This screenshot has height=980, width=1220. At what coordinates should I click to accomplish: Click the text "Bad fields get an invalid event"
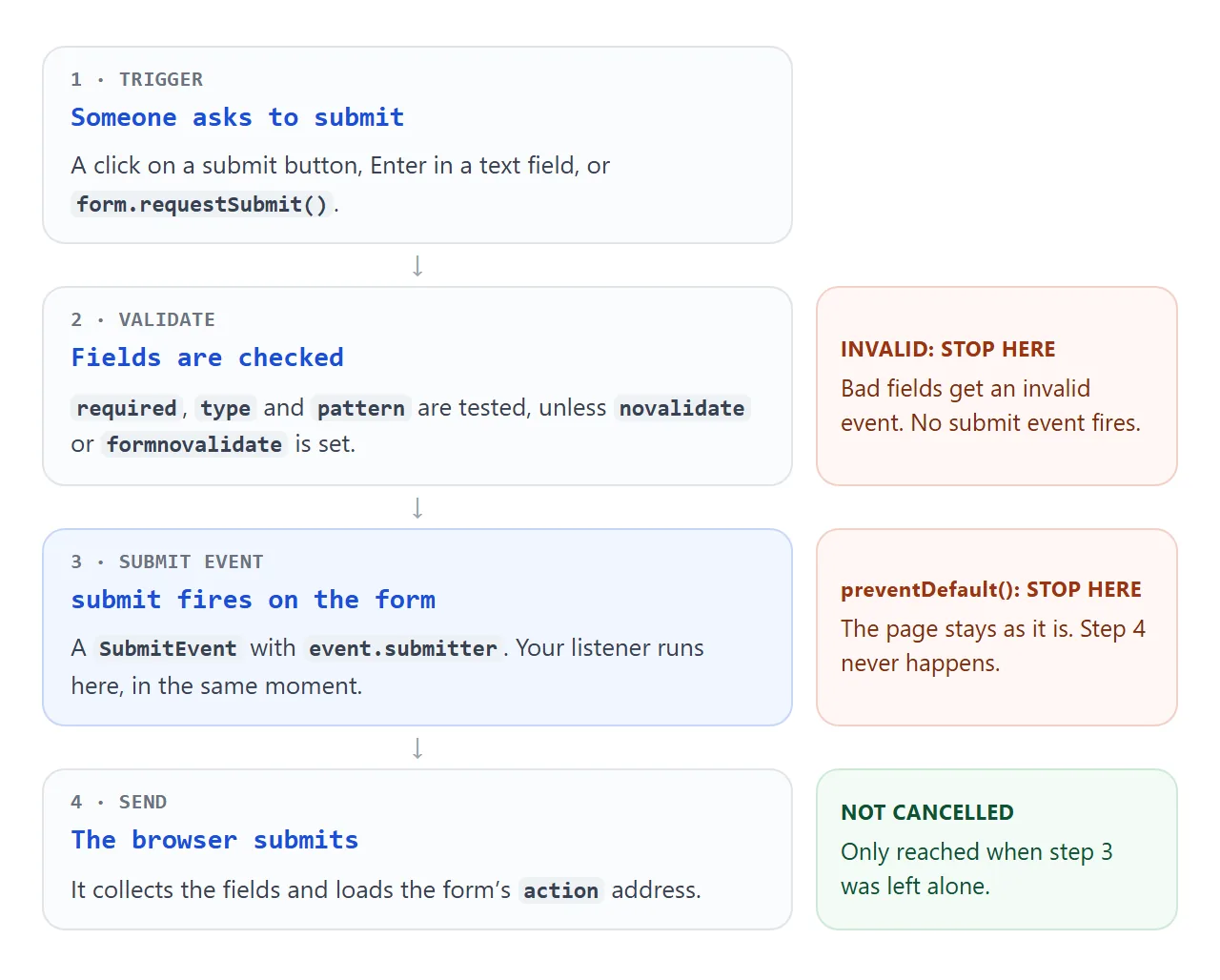click(966, 405)
